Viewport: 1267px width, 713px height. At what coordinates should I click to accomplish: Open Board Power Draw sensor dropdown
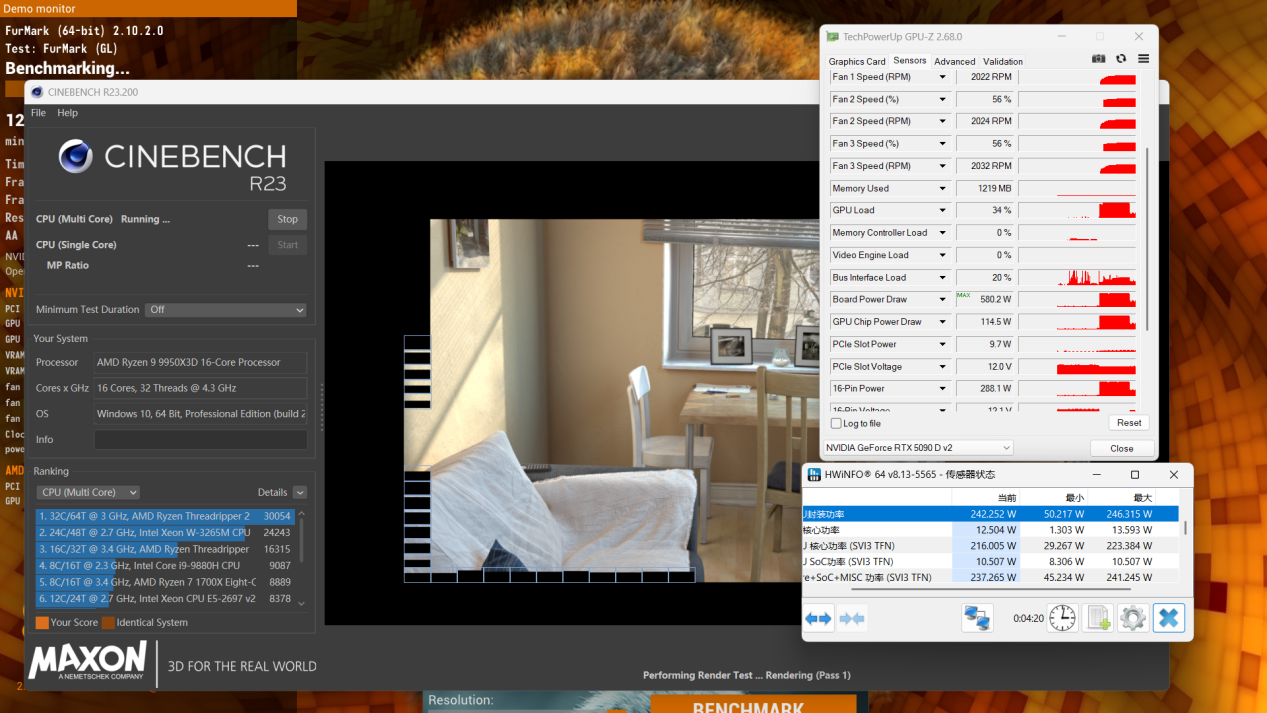click(942, 299)
